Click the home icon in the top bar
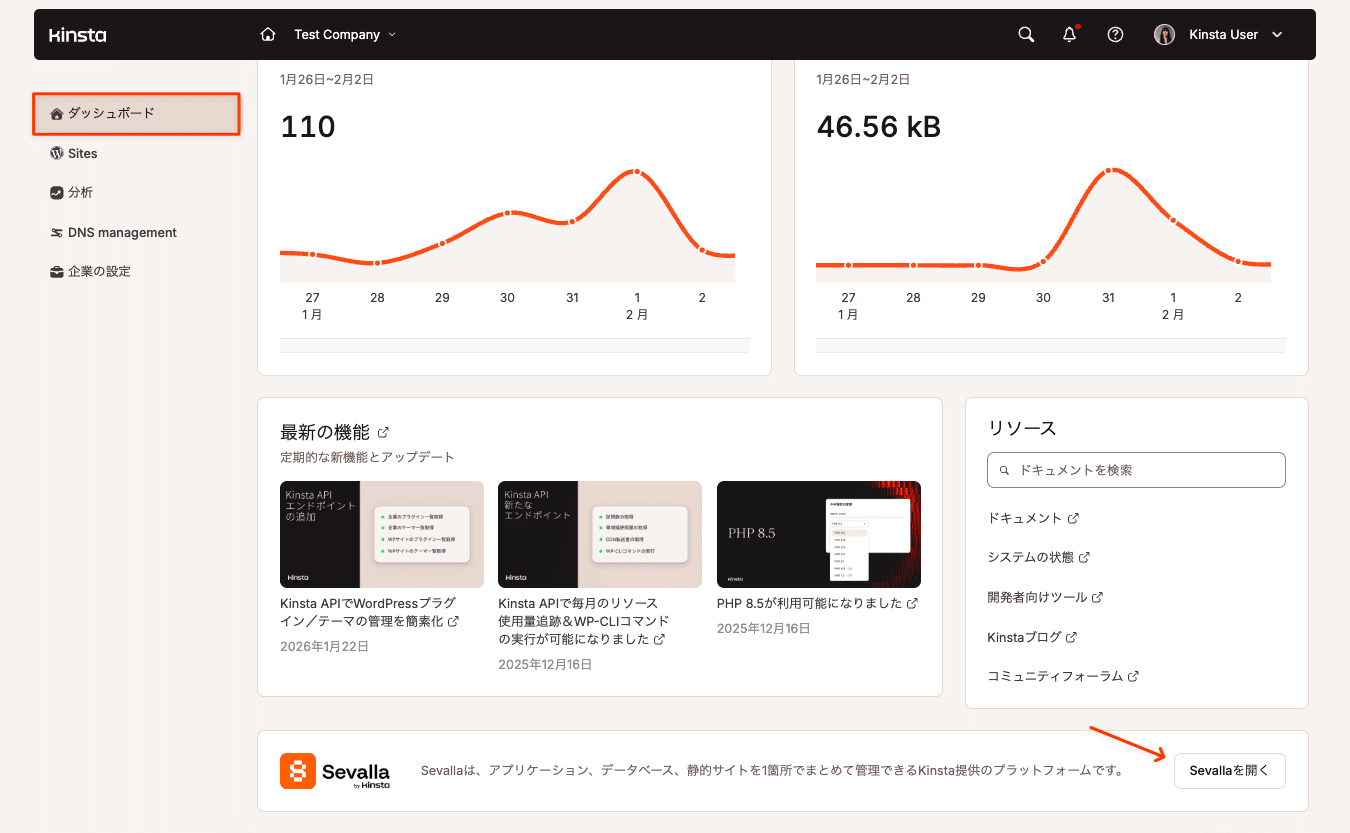Screen dimensions: 1350x833 (268, 33)
